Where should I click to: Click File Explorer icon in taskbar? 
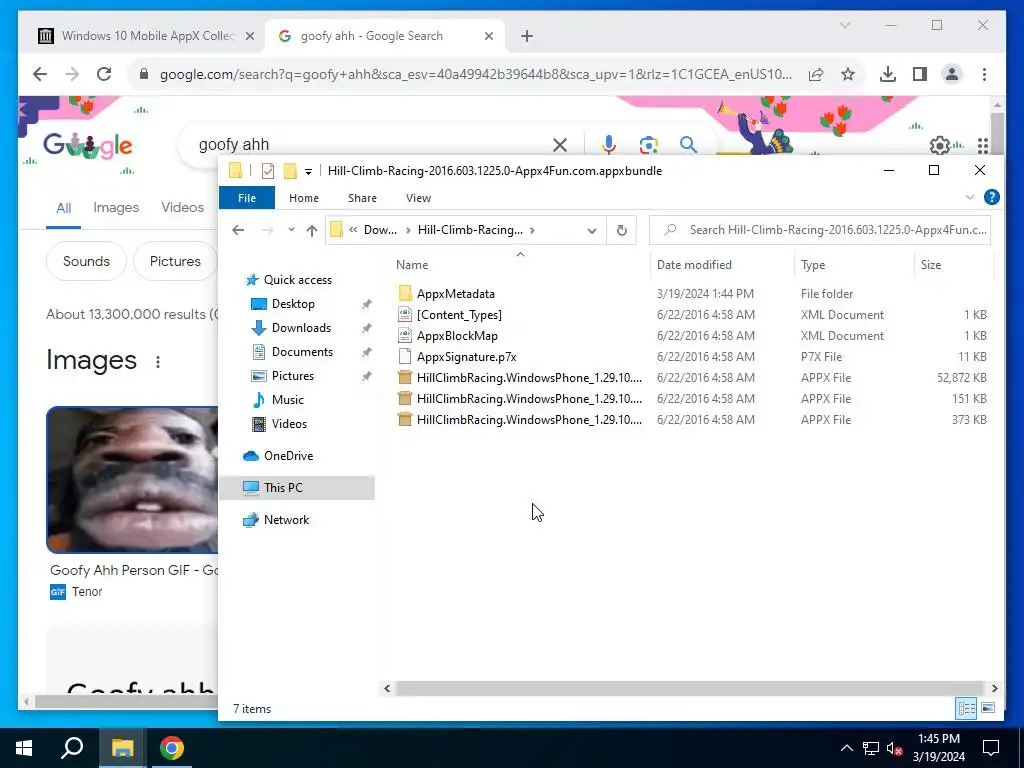tap(122, 748)
